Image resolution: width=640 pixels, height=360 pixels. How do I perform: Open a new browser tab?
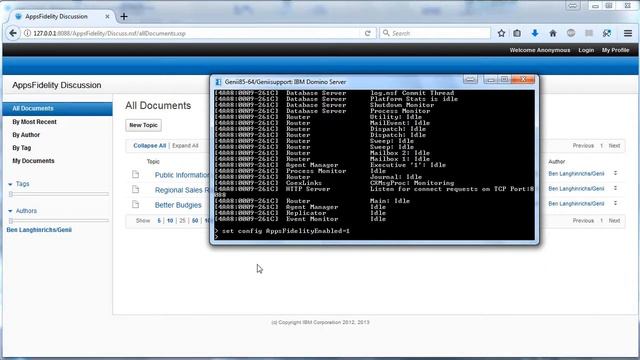tap(124, 17)
